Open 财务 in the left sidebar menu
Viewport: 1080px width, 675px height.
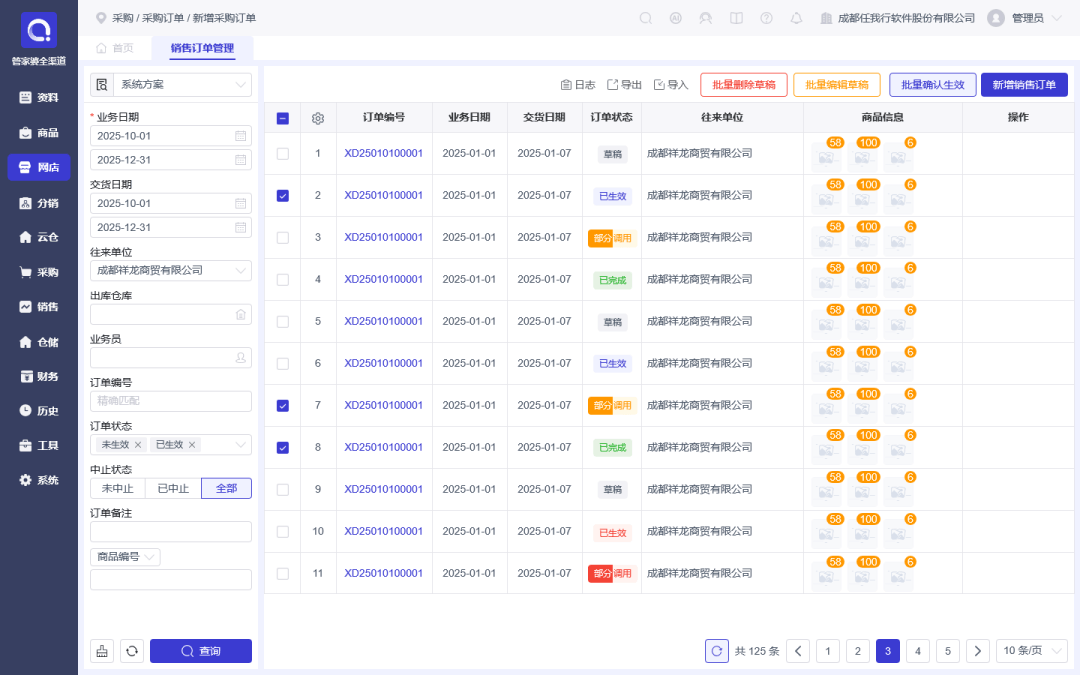[x=39, y=376]
